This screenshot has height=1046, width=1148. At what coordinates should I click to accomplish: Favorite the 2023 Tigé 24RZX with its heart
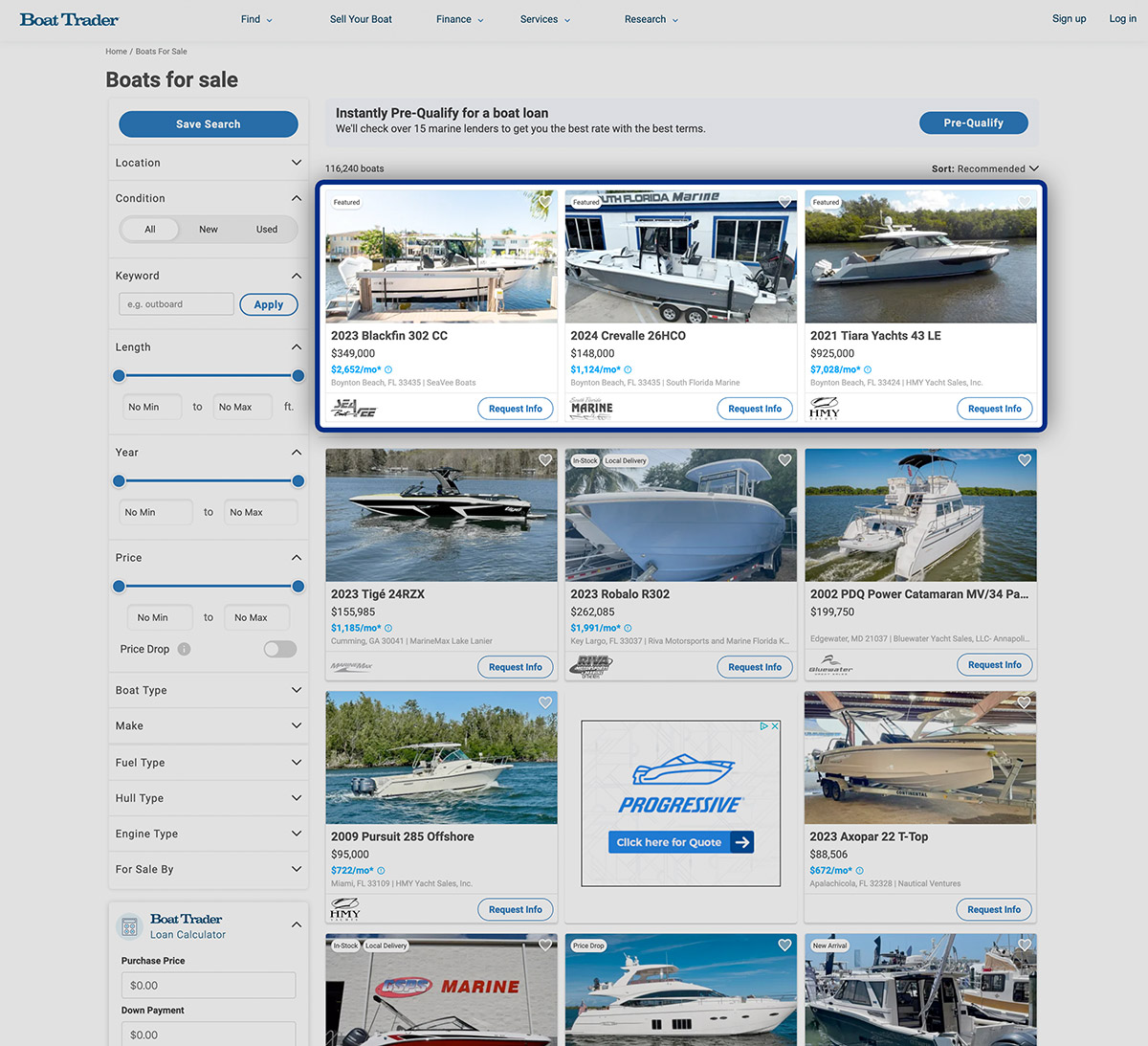545,460
